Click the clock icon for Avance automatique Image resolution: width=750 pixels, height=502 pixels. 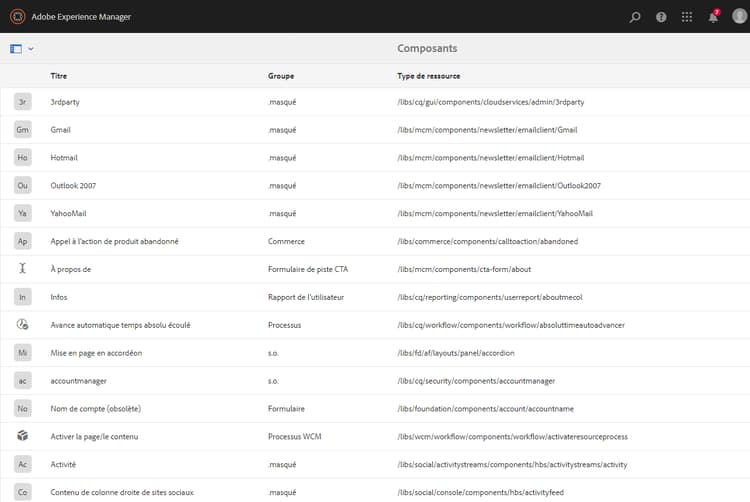point(23,325)
